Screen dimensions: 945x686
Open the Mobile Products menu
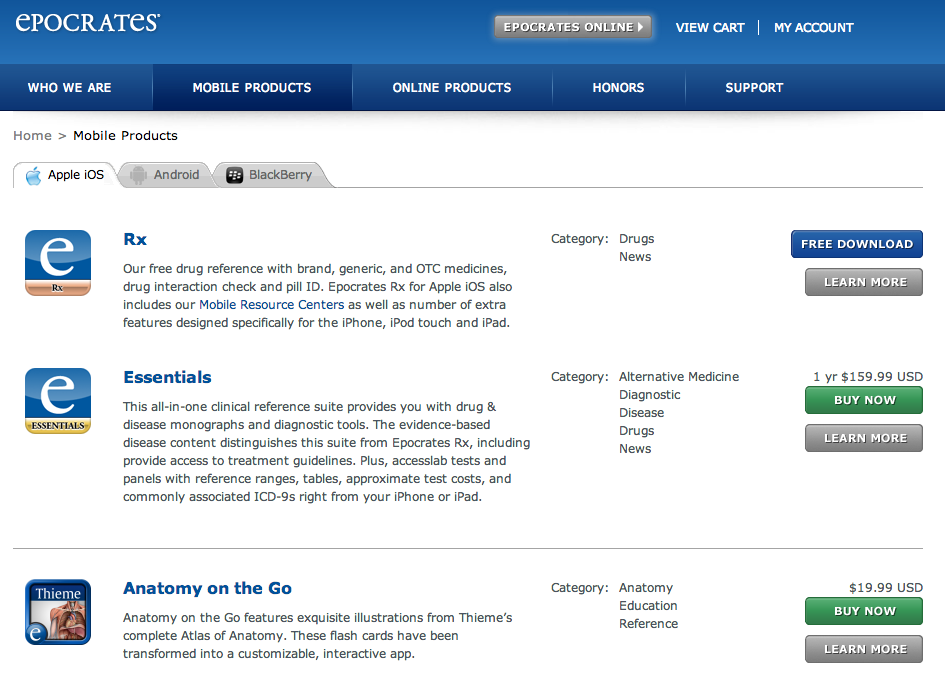252,87
